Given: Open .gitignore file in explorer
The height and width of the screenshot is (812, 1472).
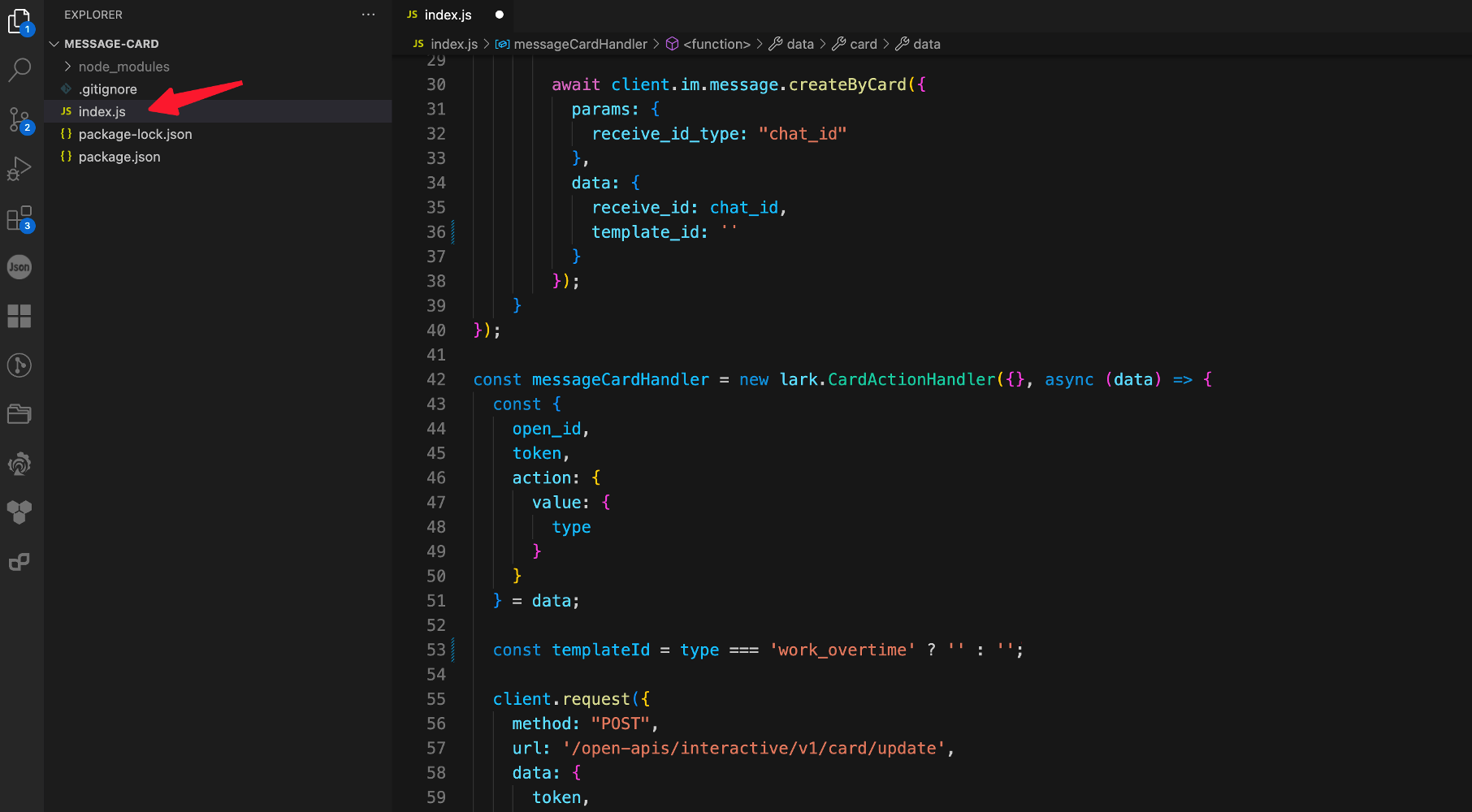Looking at the screenshot, I should tap(218, 89).
